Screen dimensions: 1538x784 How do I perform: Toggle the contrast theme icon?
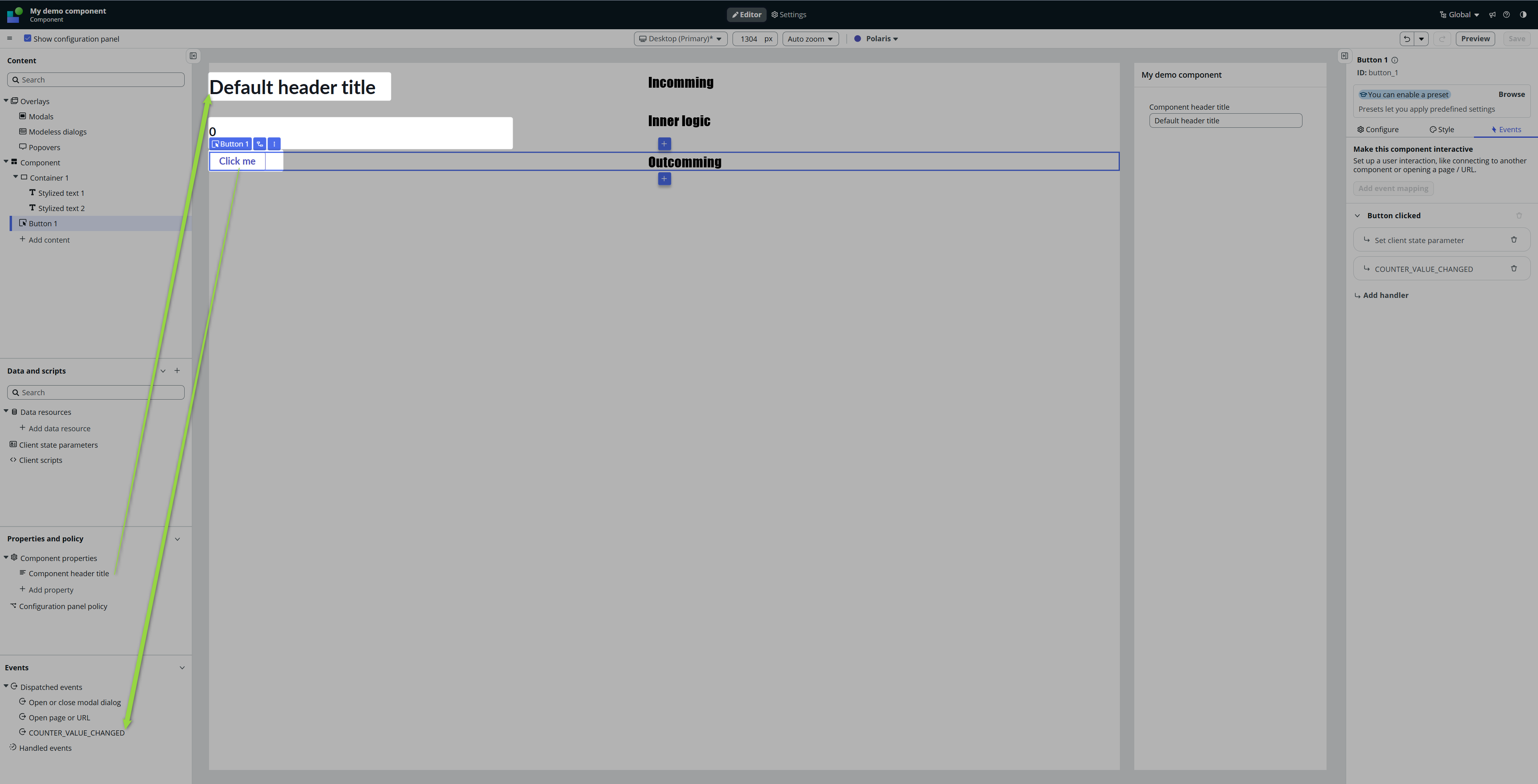click(x=1523, y=15)
